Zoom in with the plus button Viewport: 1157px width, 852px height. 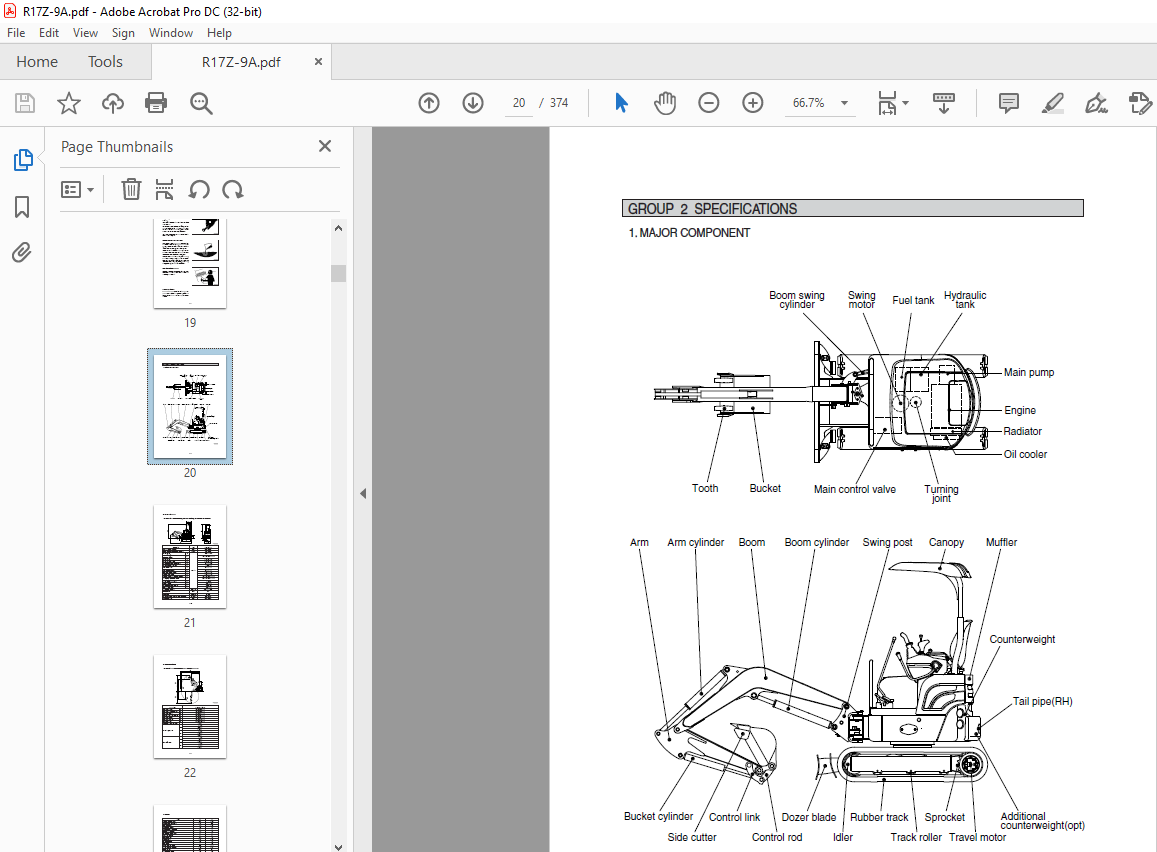click(753, 103)
